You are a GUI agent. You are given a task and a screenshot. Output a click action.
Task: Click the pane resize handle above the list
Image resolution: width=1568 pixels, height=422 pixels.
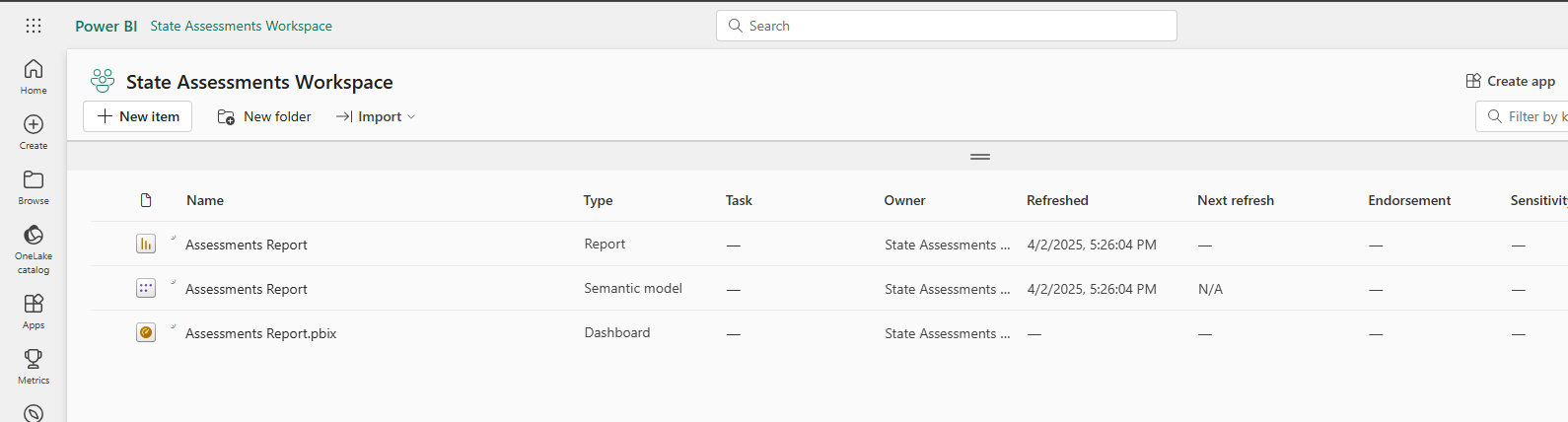[x=979, y=157]
